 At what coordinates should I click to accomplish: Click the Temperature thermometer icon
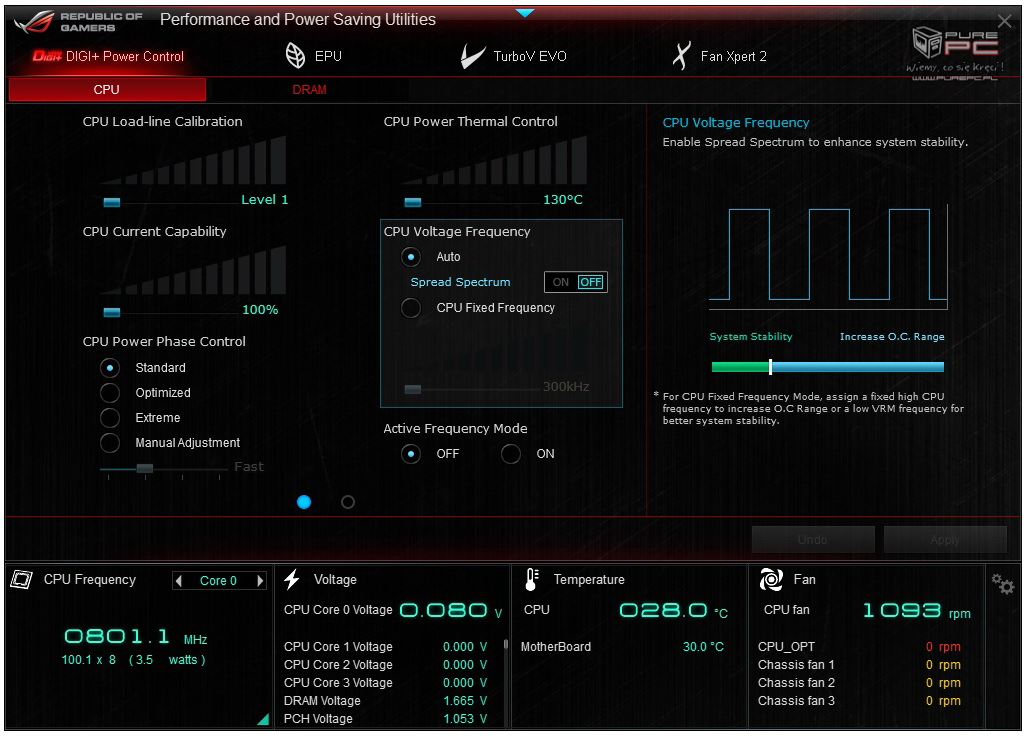pyautogui.click(x=532, y=580)
